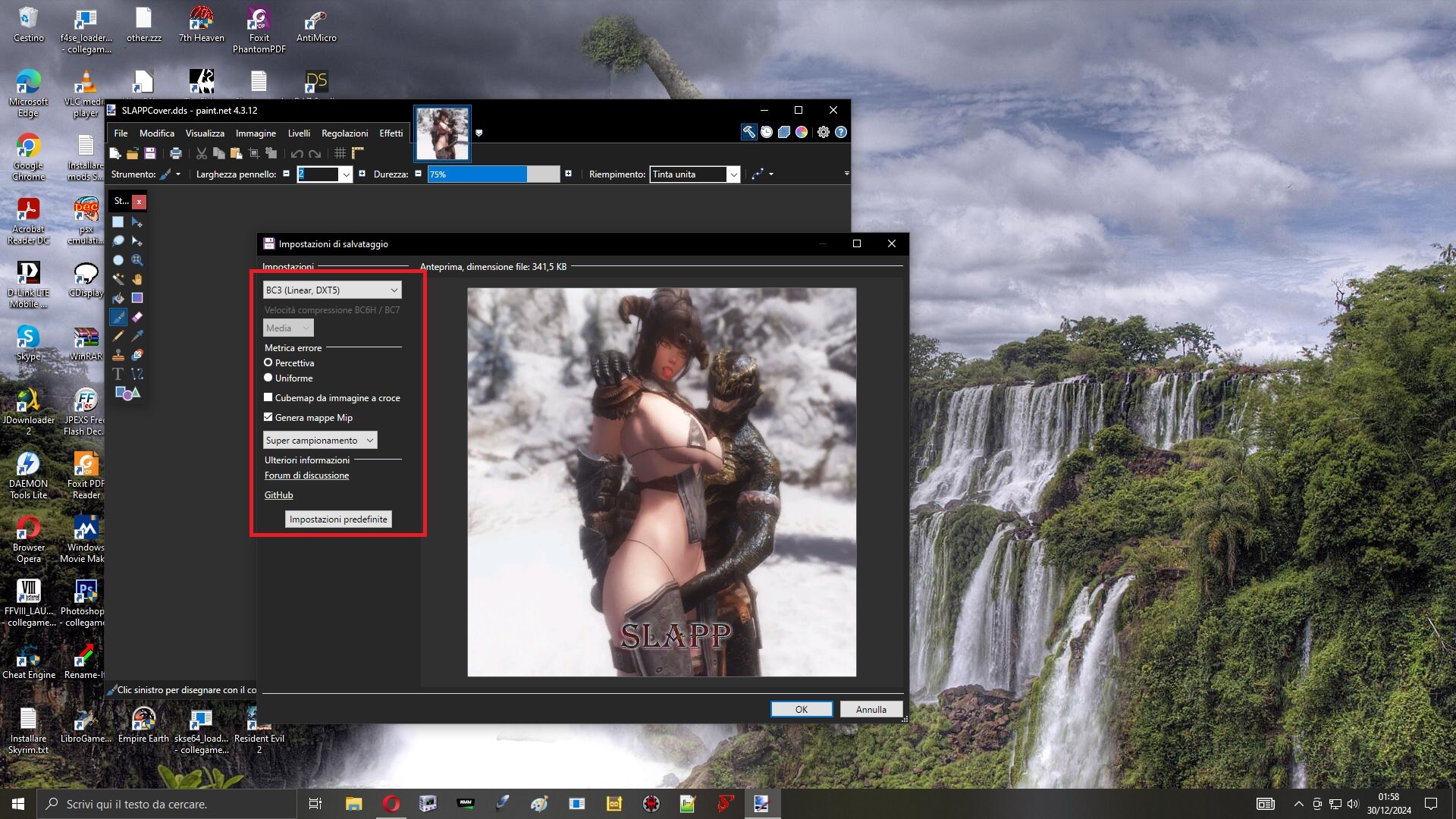
Task: Select the Paintbrush tool in Tools panel
Action: click(x=118, y=317)
